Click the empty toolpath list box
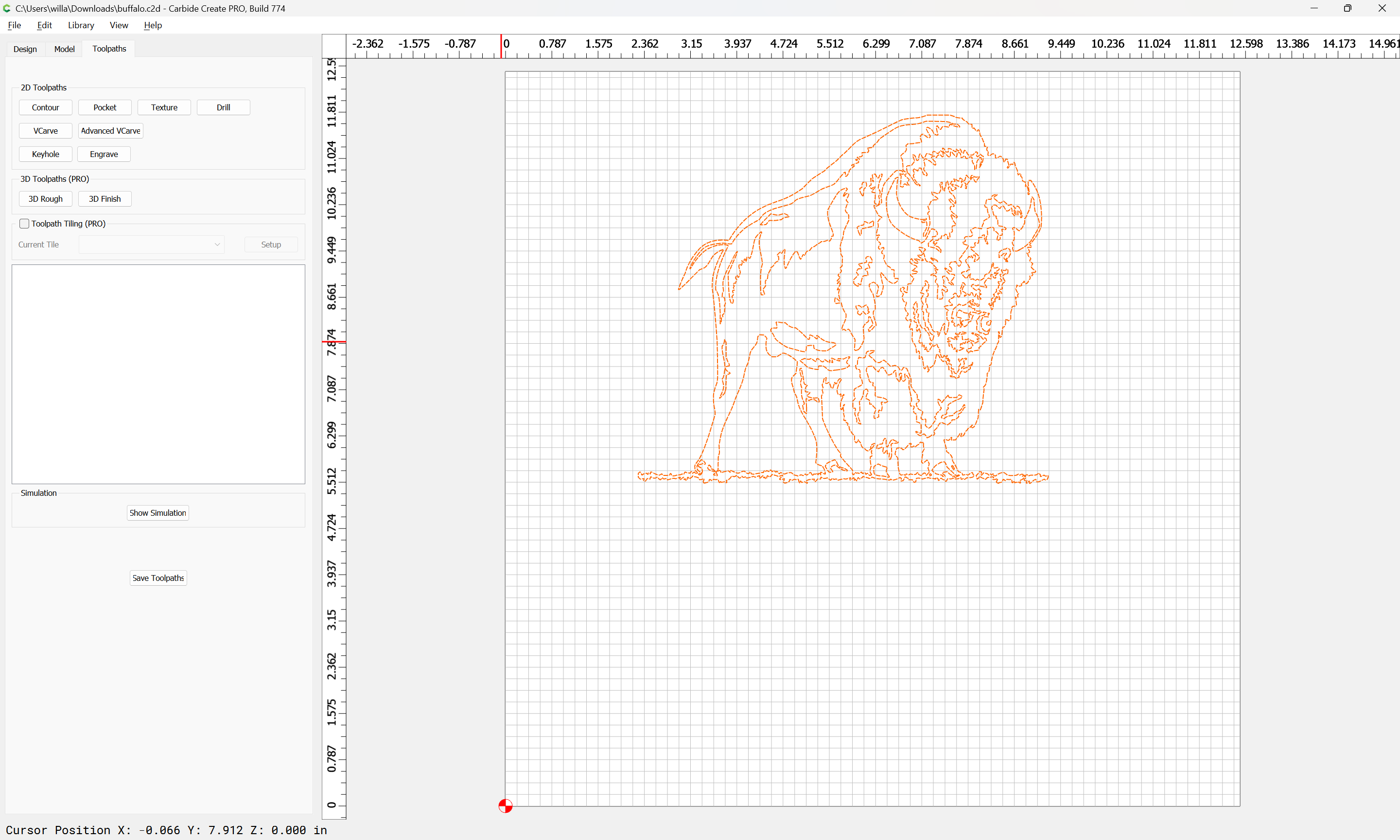 coord(158,374)
